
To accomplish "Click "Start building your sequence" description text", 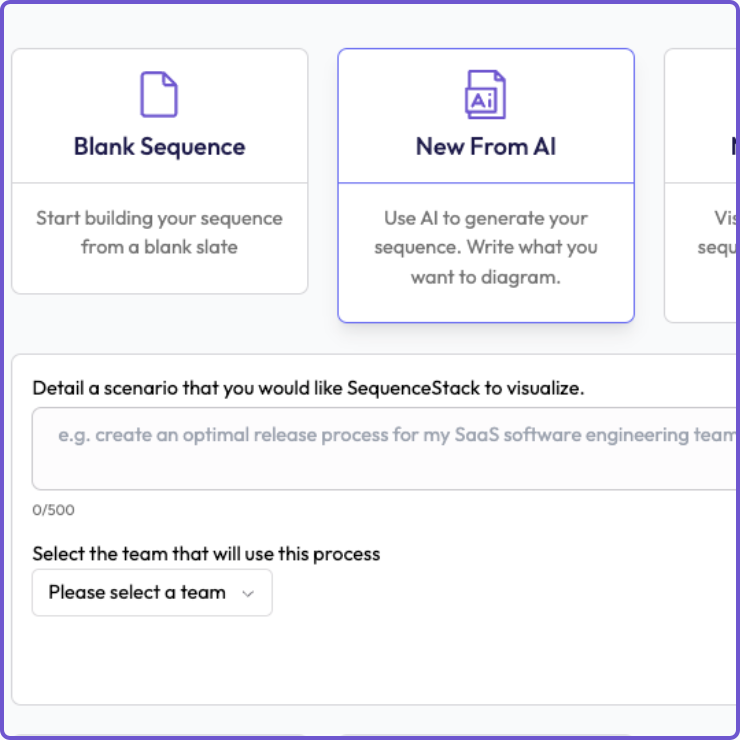I will [159, 218].
